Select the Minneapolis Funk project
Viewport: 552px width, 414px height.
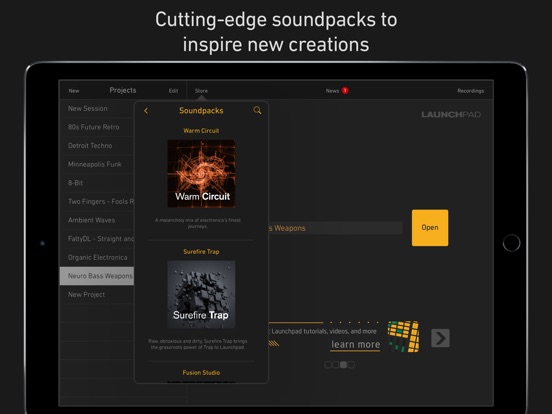(x=97, y=164)
